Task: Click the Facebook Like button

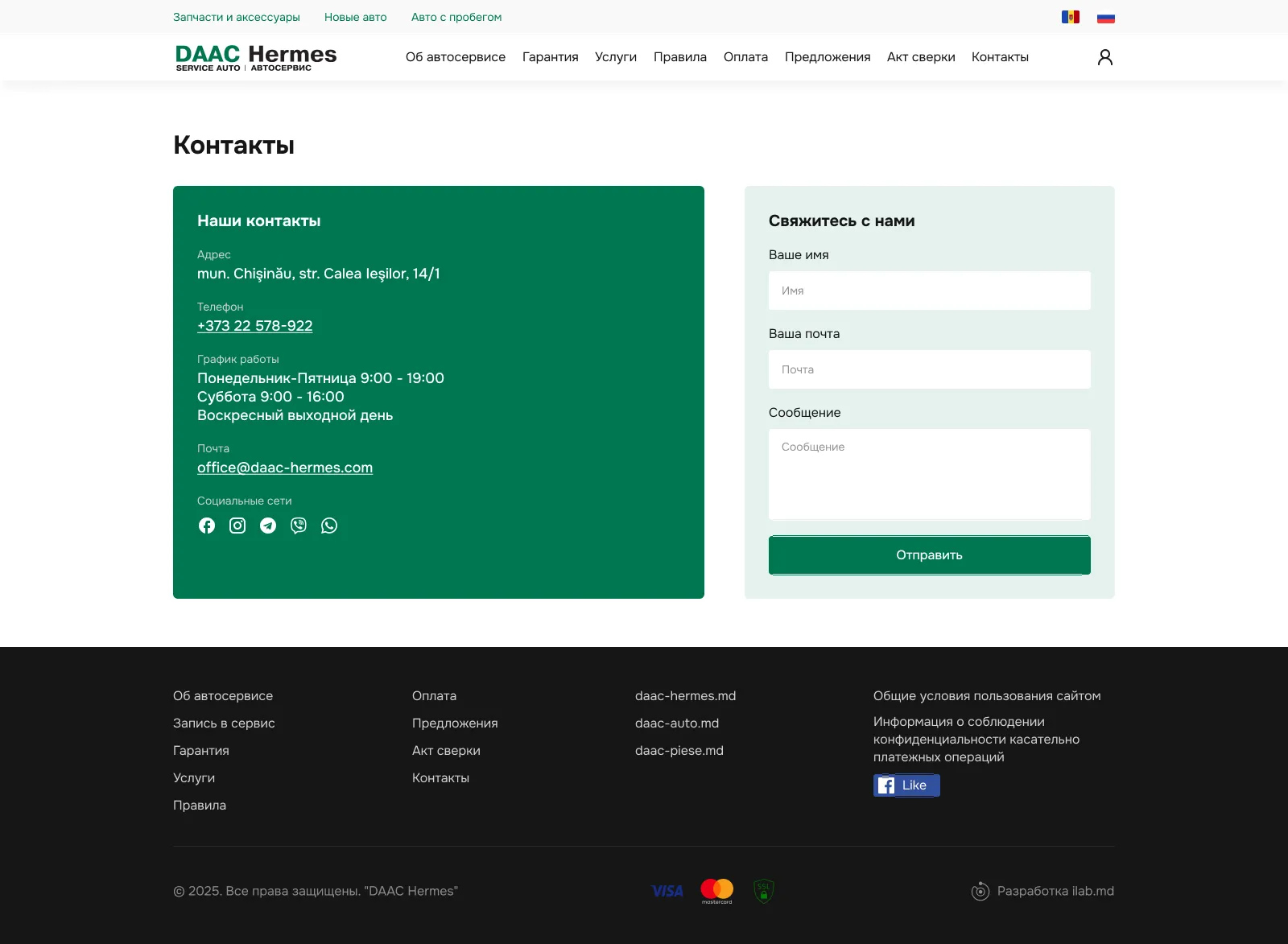Action: [x=906, y=785]
